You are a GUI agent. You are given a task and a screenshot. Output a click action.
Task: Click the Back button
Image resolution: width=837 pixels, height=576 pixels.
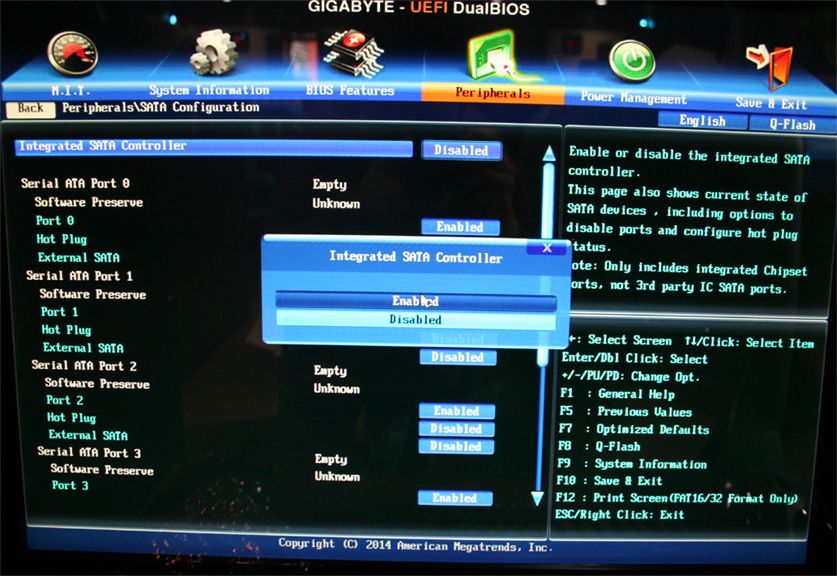click(30, 108)
